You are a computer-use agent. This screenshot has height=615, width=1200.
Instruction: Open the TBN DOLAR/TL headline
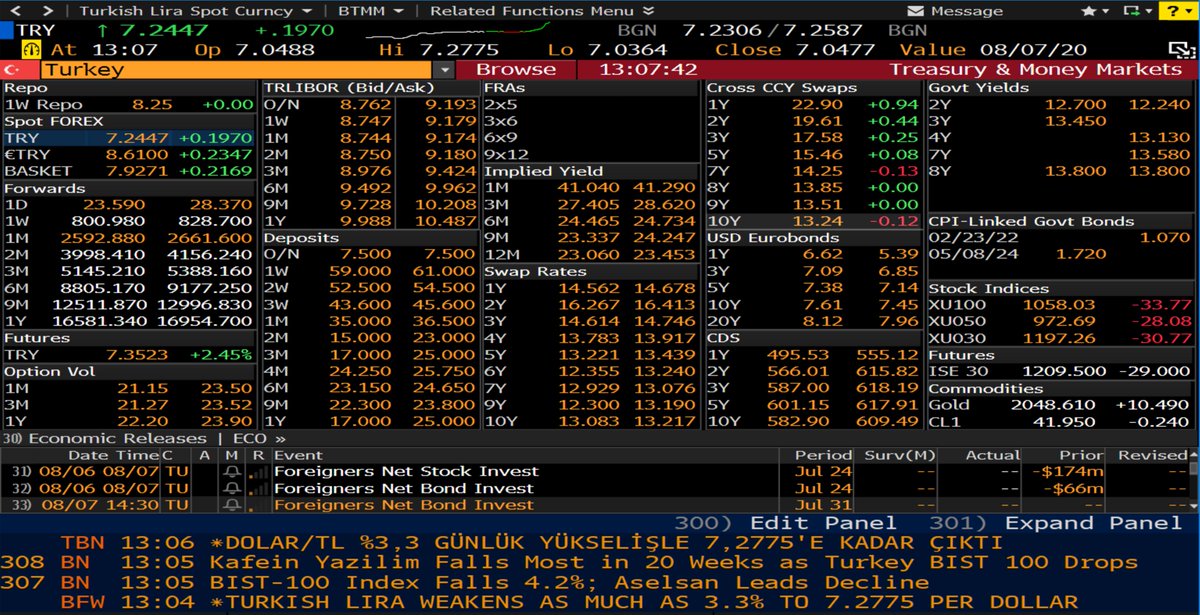pyautogui.click(x=531, y=543)
